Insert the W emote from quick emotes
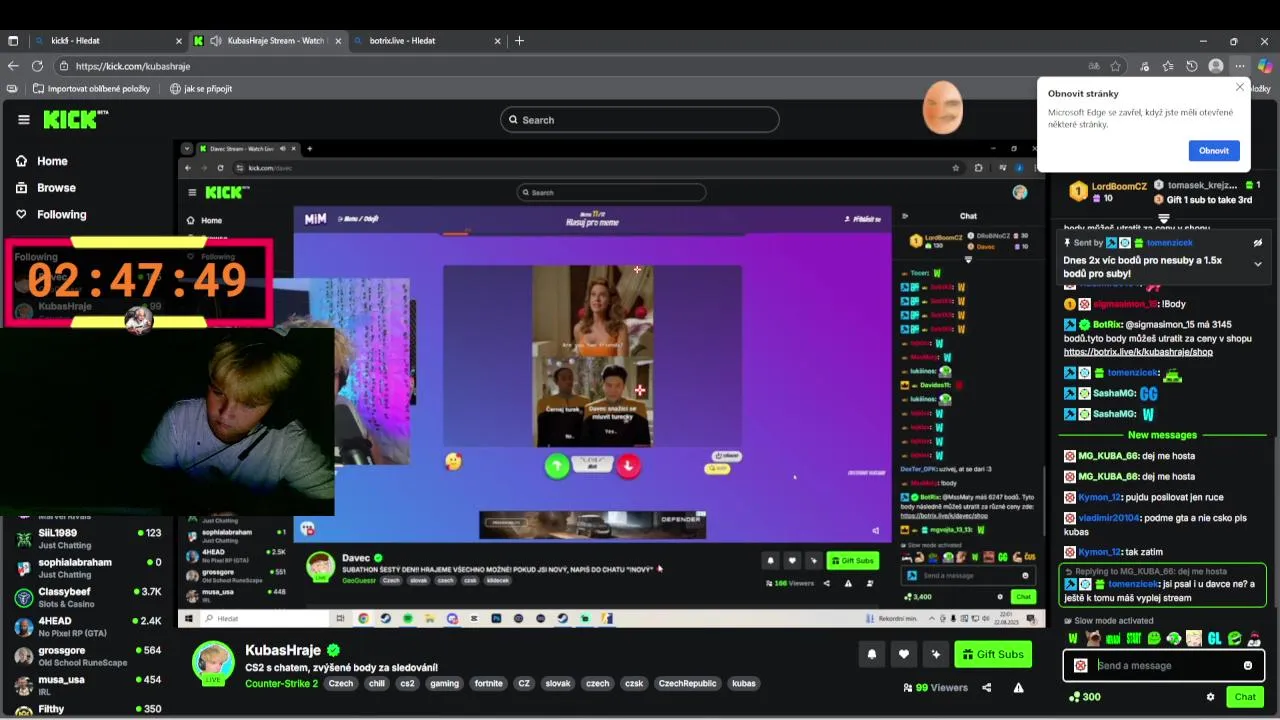The width and height of the screenshot is (1280, 720). (1073, 639)
